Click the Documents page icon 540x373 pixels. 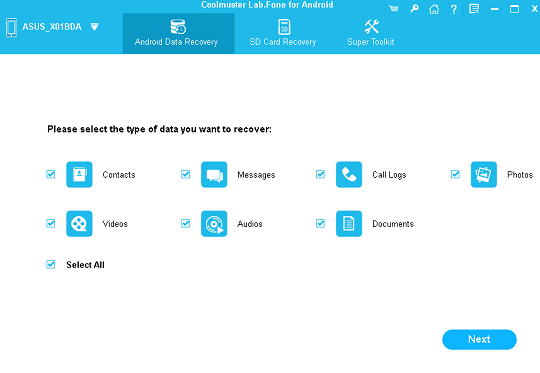(x=349, y=224)
